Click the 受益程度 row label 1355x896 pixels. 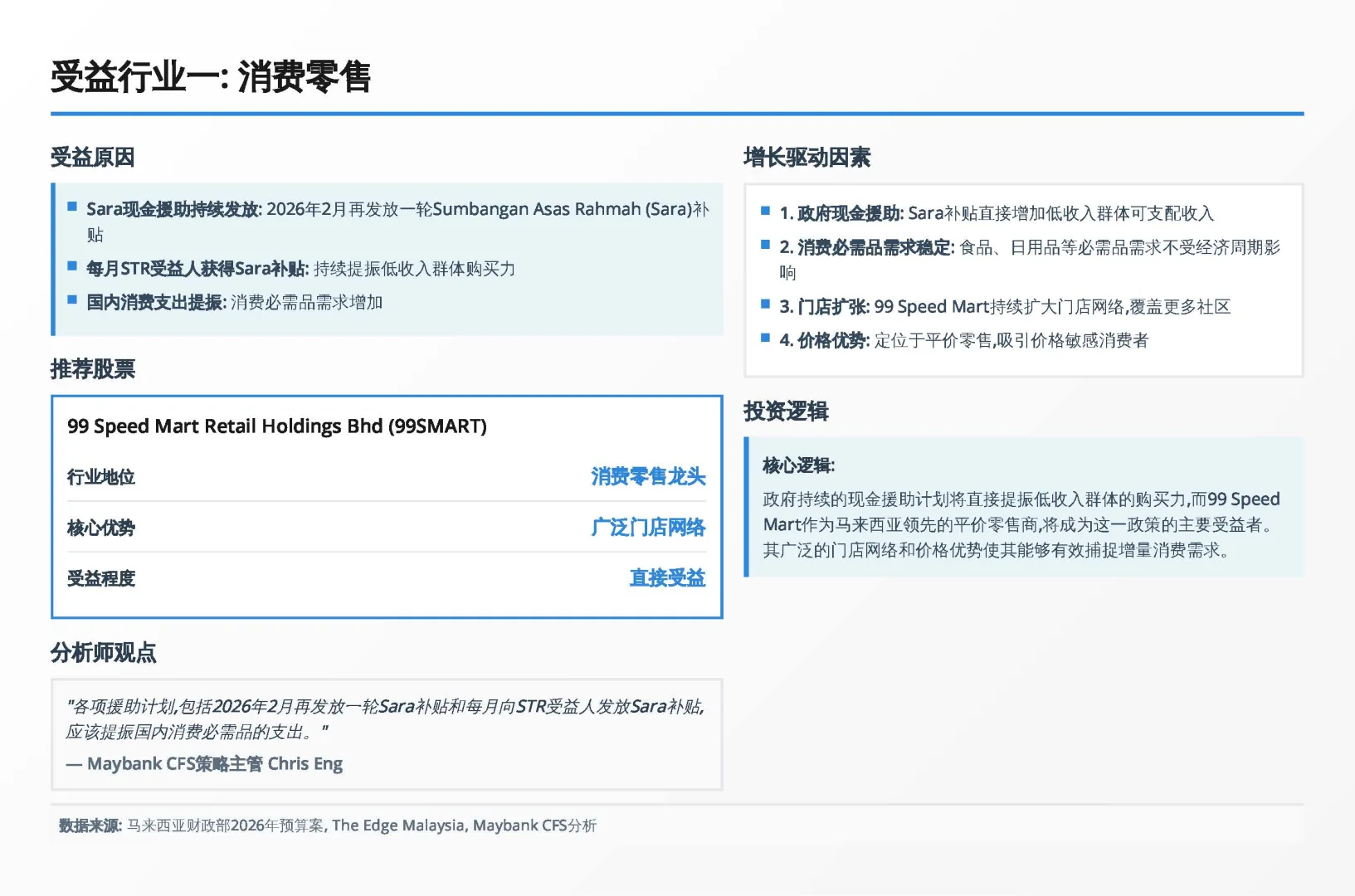point(101,578)
